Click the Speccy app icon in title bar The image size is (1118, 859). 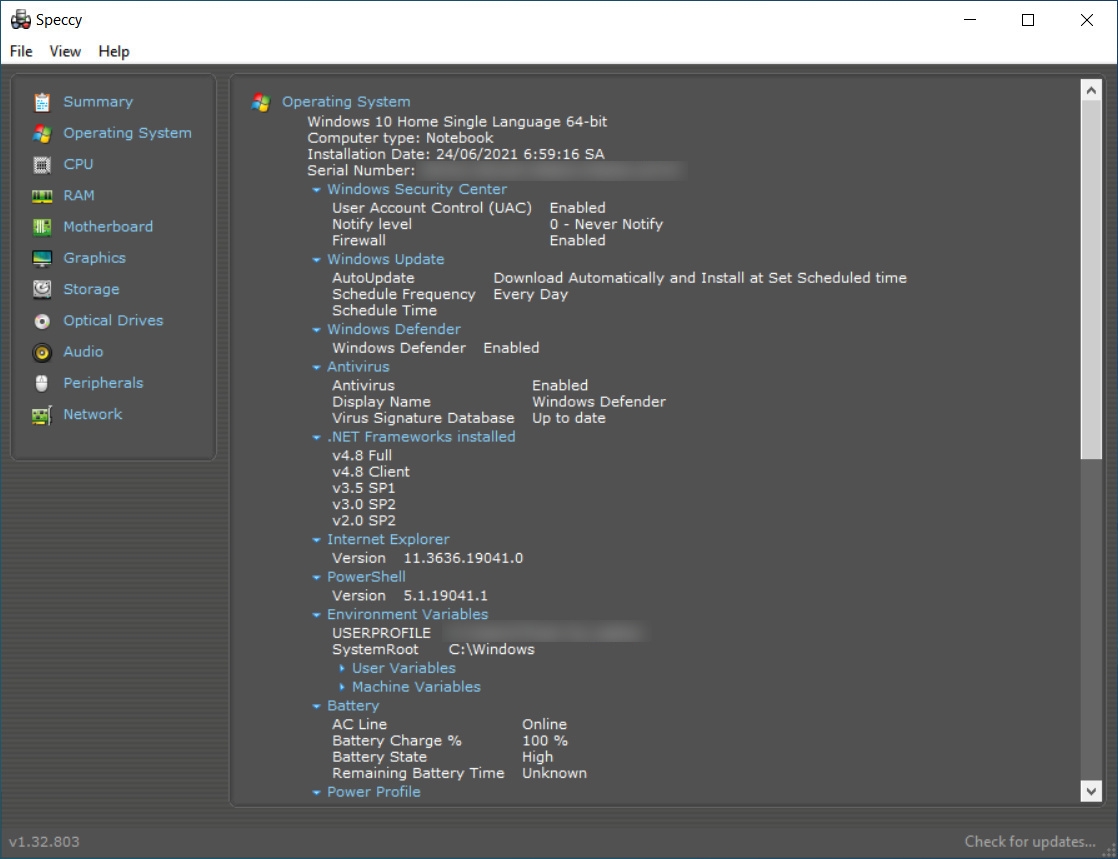point(21,19)
